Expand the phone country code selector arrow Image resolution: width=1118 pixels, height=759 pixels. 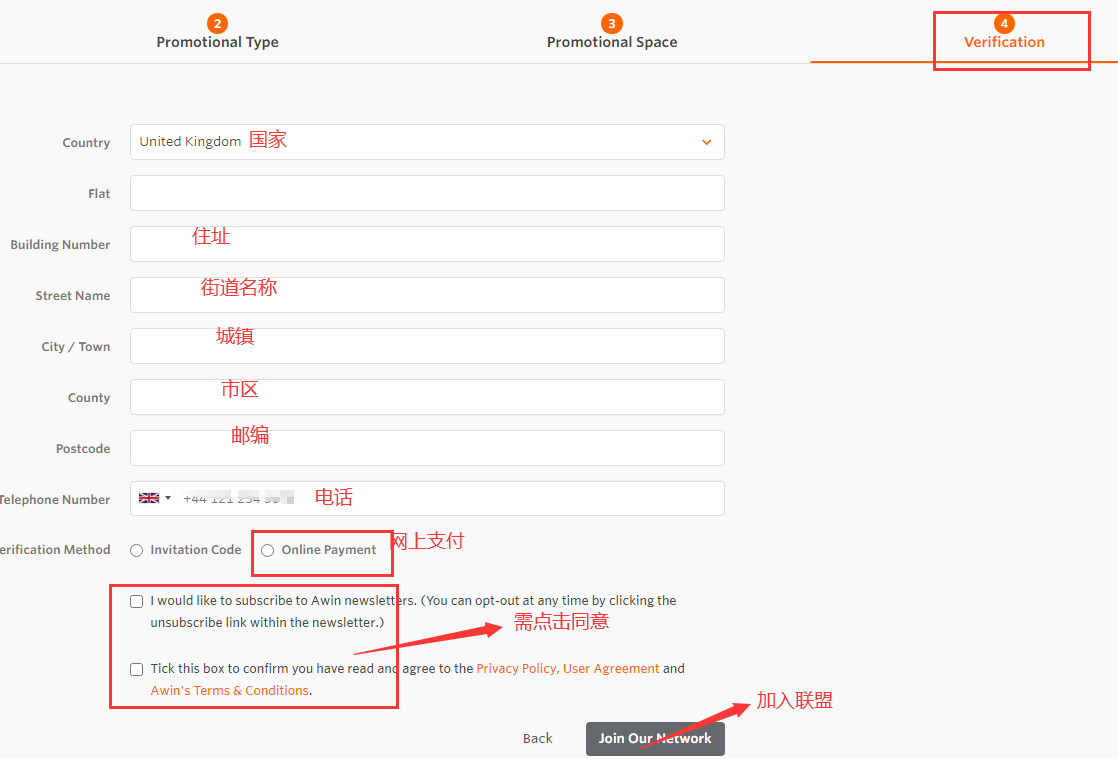tap(168, 498)
